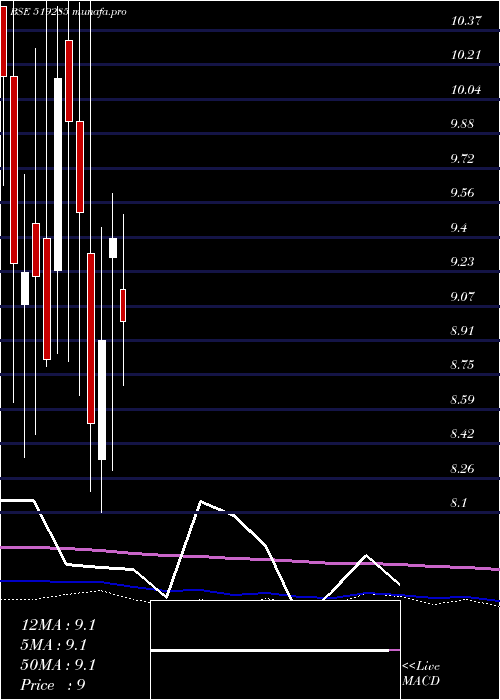The width and height of the screenshot is (500, 700).
Task: Click the 50MA : 9.1 readout
Action: [58, 665]
